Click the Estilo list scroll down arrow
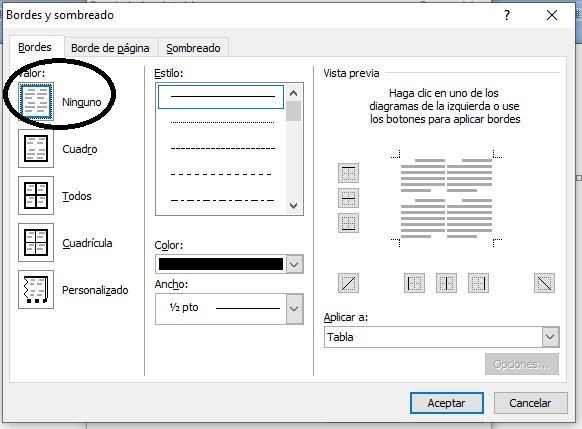 click(x=294, y=206)
